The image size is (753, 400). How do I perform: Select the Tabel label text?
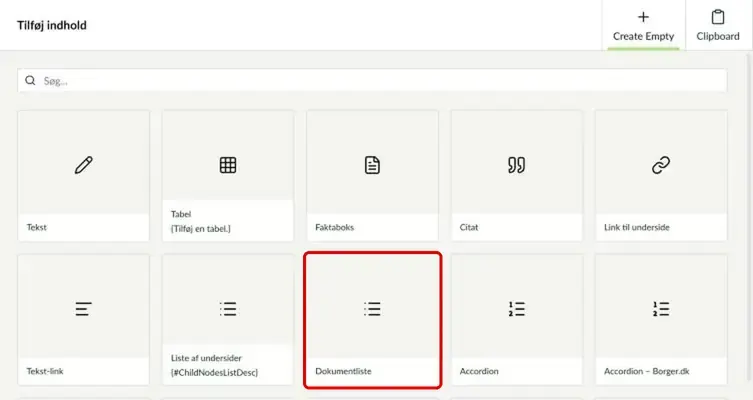(181, 214)
